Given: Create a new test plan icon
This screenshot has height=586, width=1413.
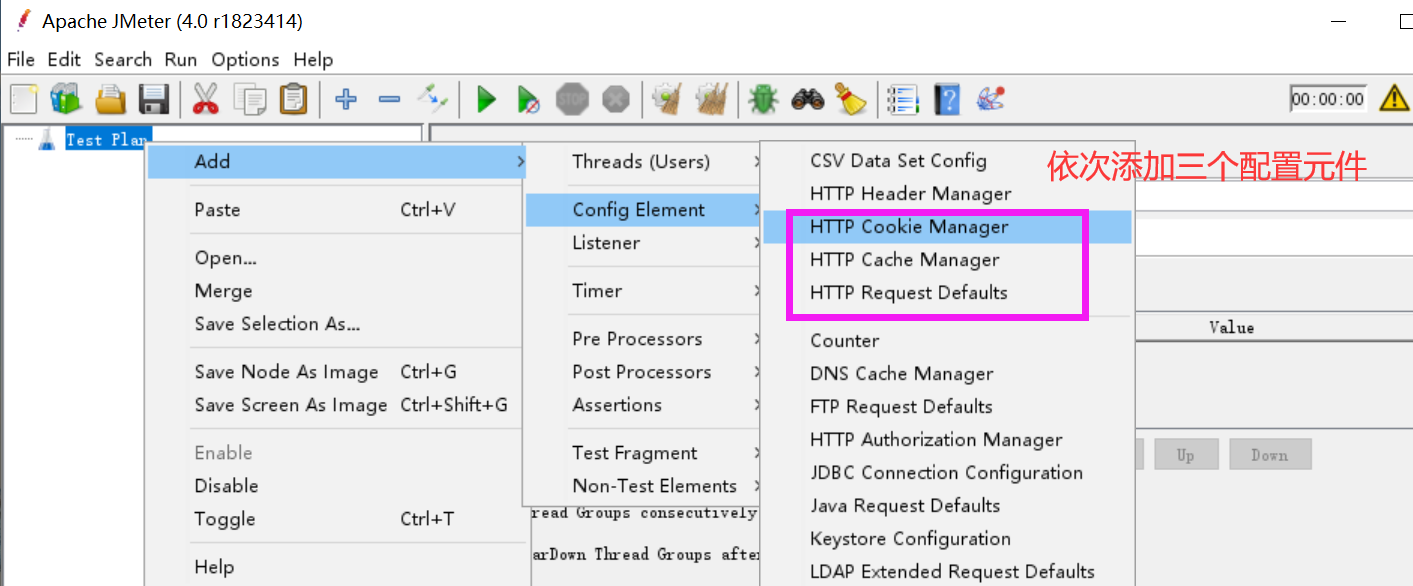Looking at the screenshot, I should (24, 99).
